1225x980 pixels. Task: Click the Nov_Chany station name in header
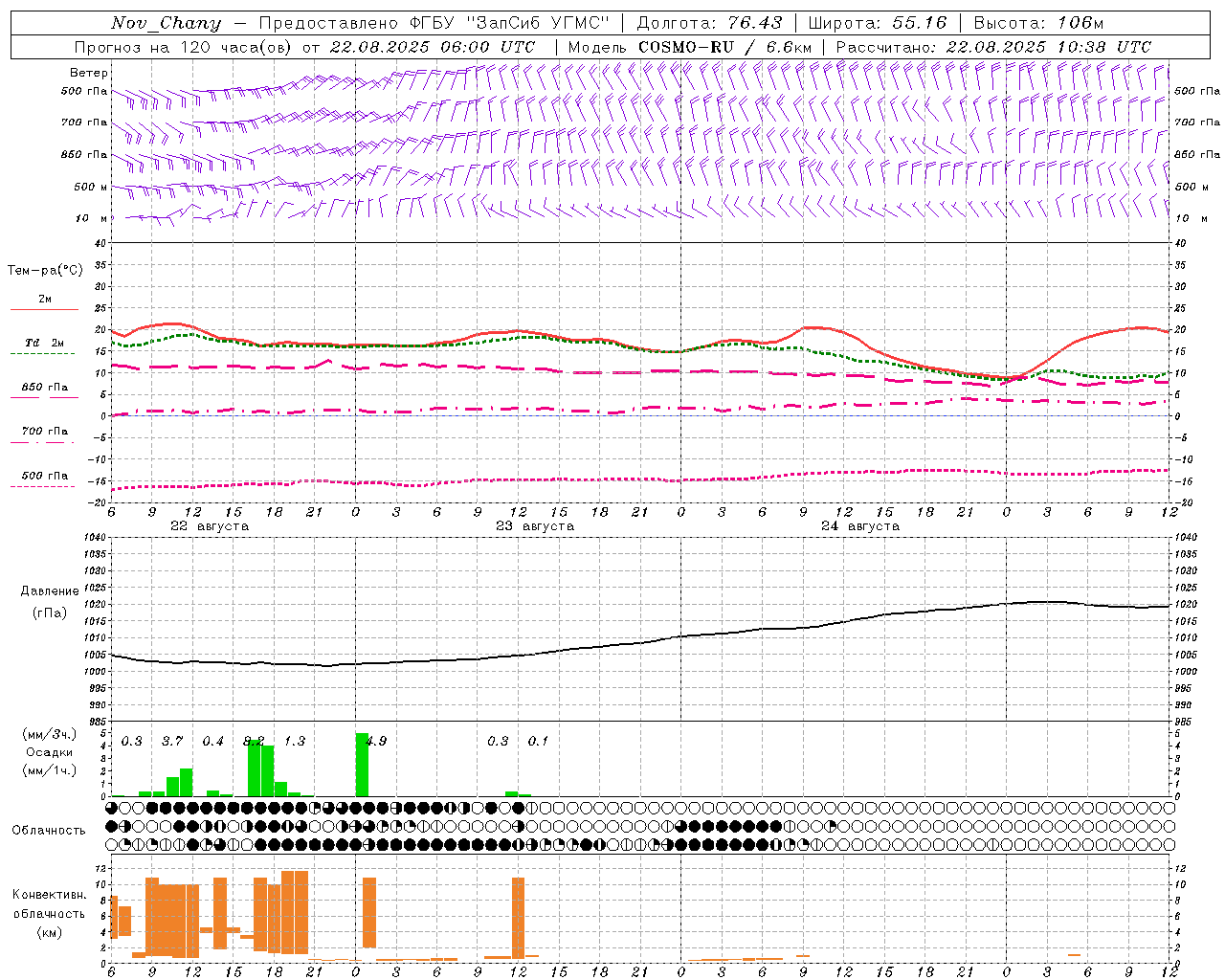[166, 23]
